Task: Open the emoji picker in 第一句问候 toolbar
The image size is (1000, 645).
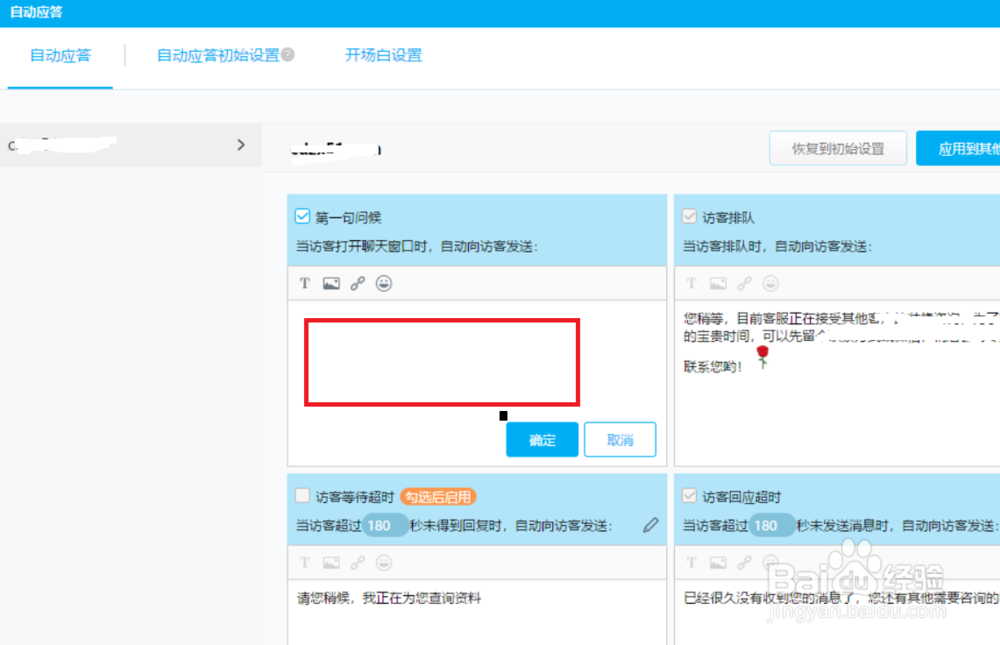Action: pos(384,283)
